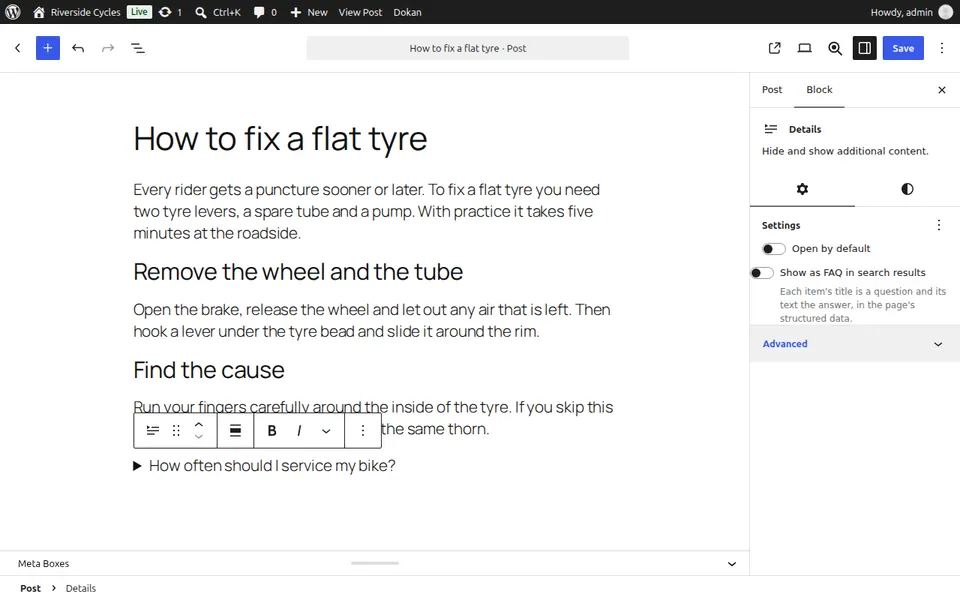Apply italic formatting
This screenshot has height=600, width=960.
coord(299,430)
